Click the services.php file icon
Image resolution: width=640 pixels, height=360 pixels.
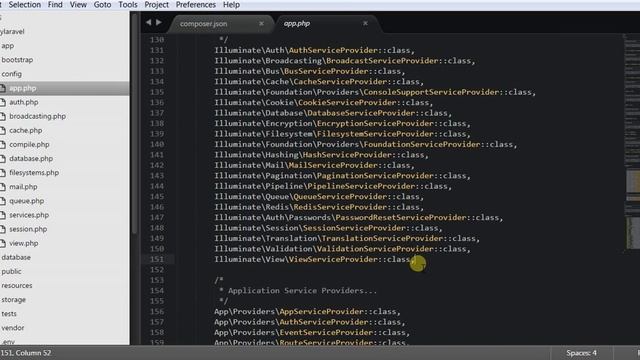point(2,215)
